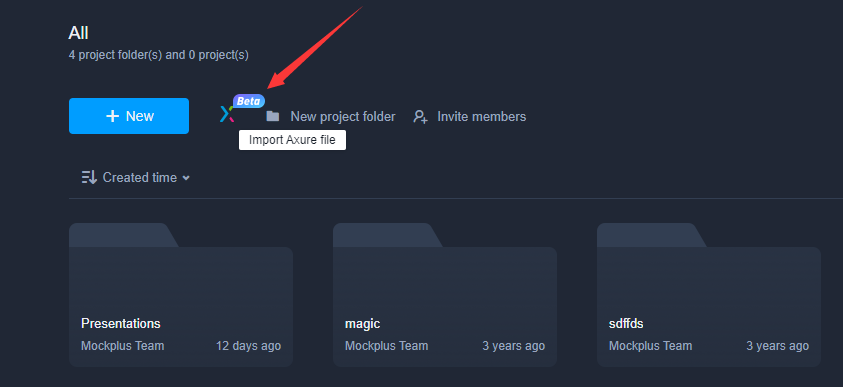Click the All heading
This screenshot has width=843, height=387.
[x=78, y=33]
